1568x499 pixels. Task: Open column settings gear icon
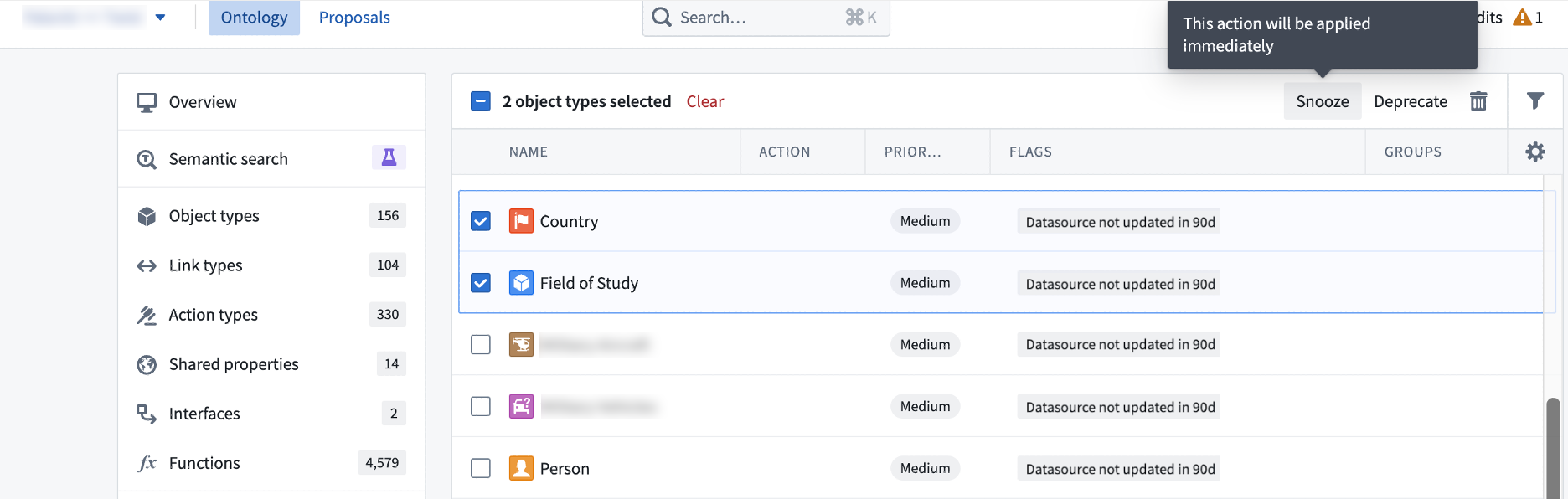click(1534, 152)
